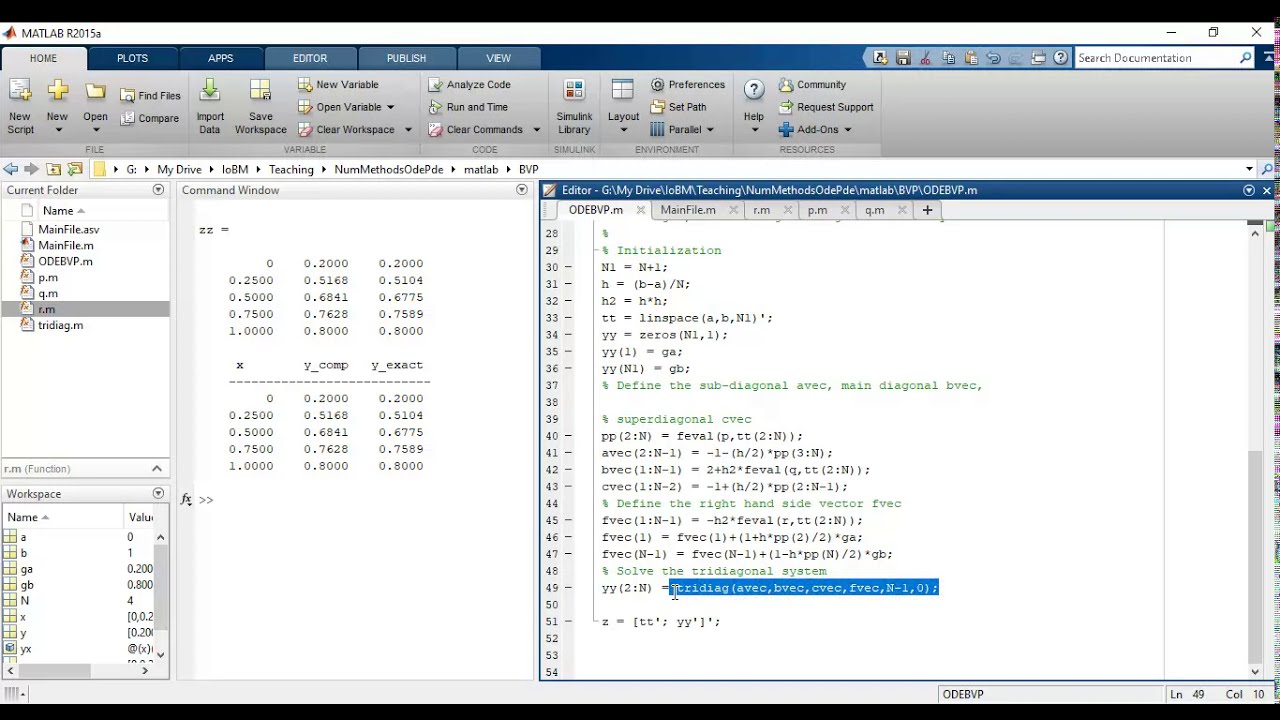Click the address bar Back arrow

tap(10, 170)
